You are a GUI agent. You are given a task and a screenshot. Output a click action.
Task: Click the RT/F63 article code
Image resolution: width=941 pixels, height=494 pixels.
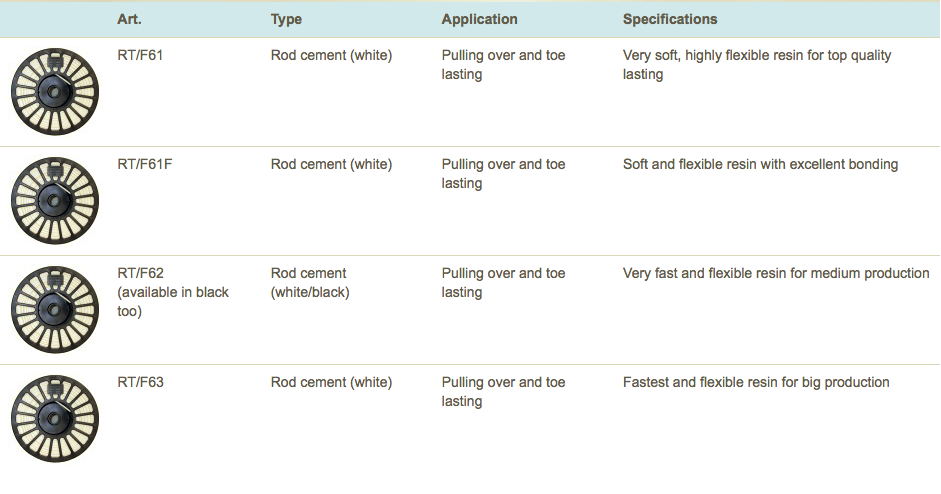coord(140,382)
